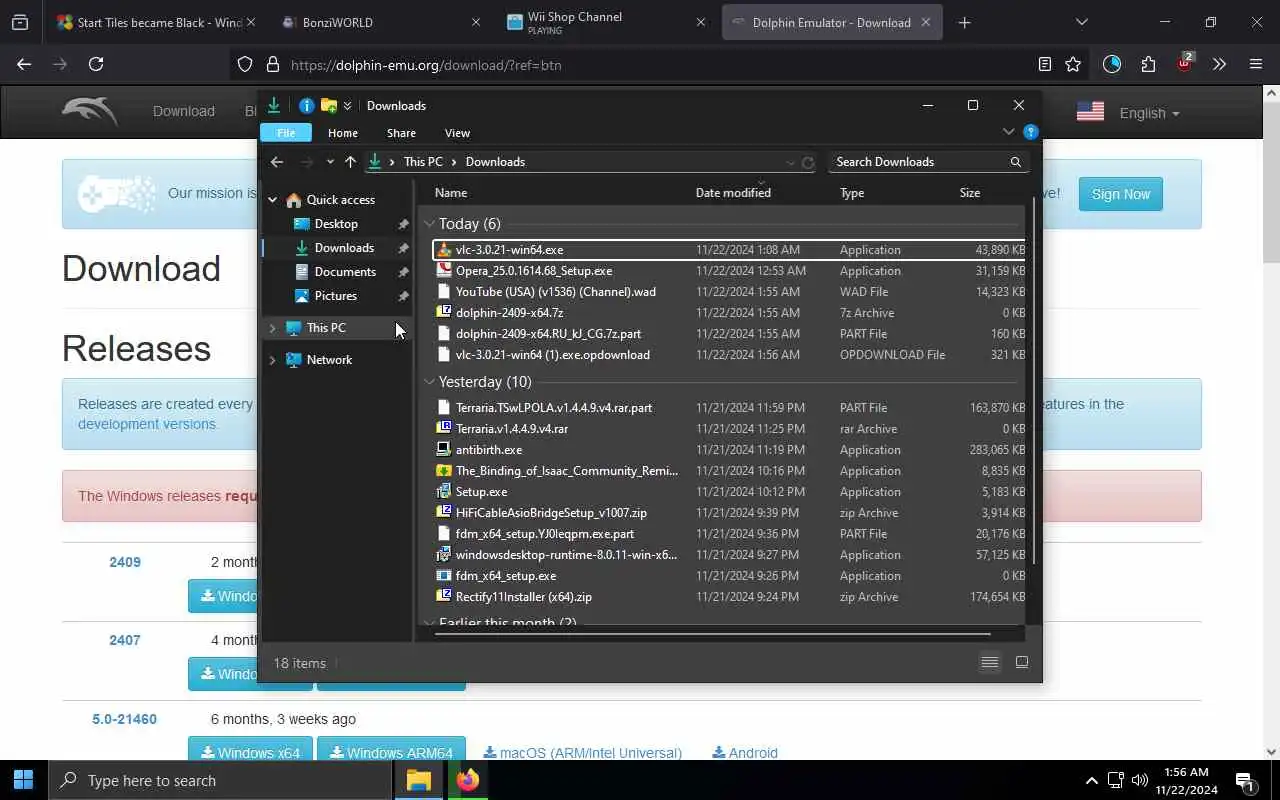Switch to the Wii Shop Channel tab

point(606,22)
